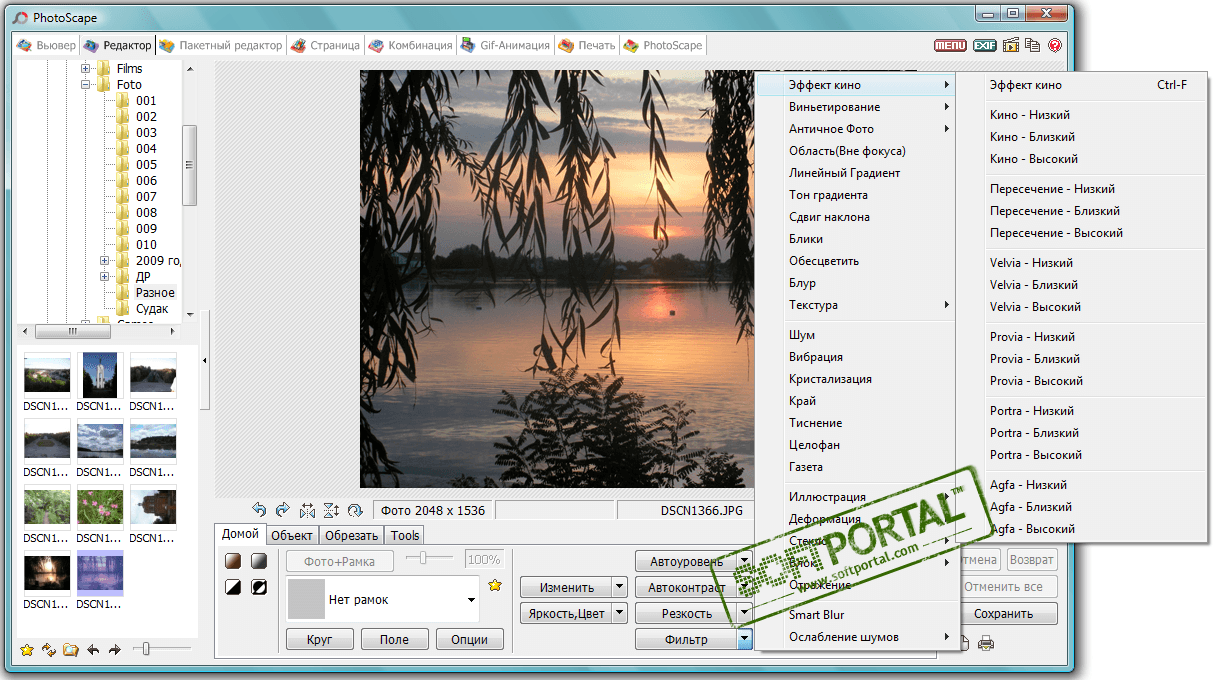Click the black-white diagonal triangle icon
Screen dimensions: 1216x680
(233, 587)
